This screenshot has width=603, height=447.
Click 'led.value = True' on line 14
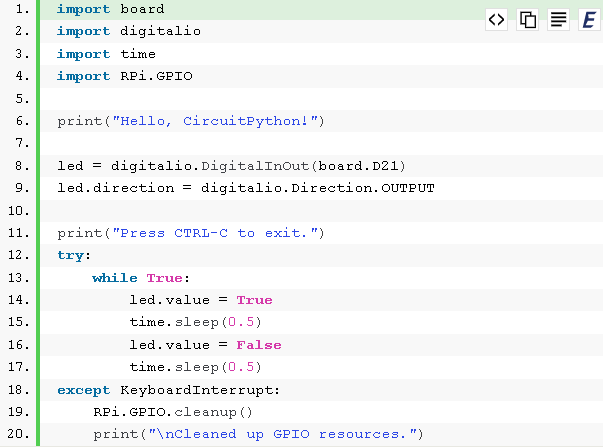coord(201,300)
